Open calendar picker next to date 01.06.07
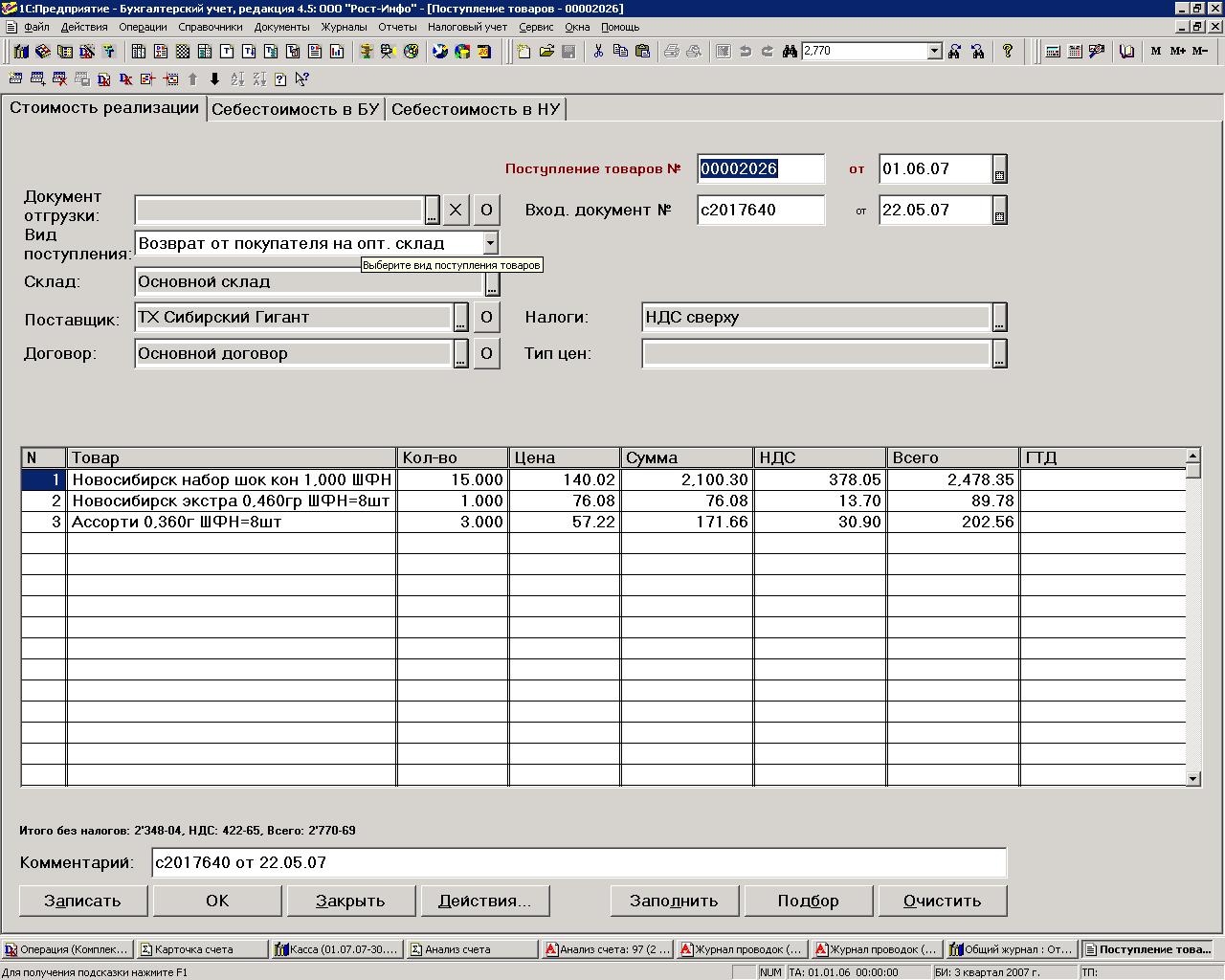The image size is (1225, 980). (999, 169)
